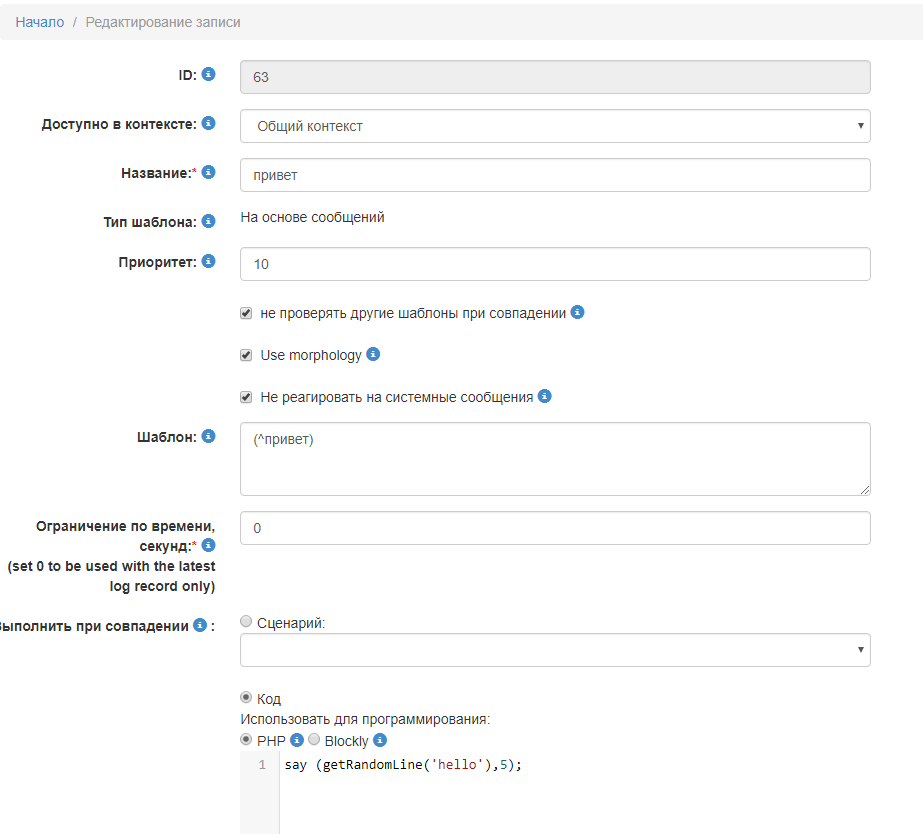Image resolution: width=923 pixels, height=834 pixels.
Task: Uncheck Не реагировать на системные сообщения
Action: point(245,397)
